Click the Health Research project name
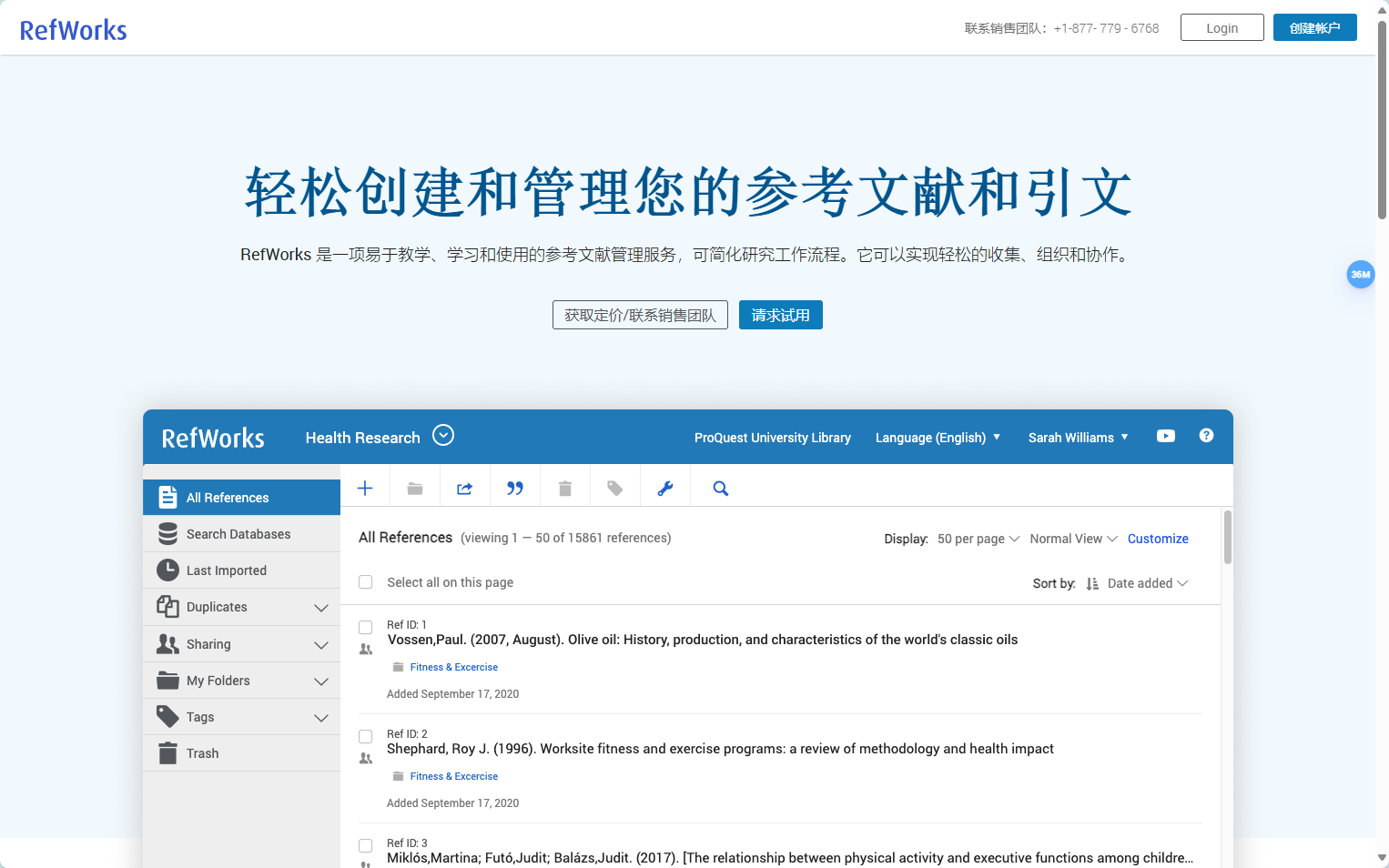The image size is (1389, 868). point(362,438)
